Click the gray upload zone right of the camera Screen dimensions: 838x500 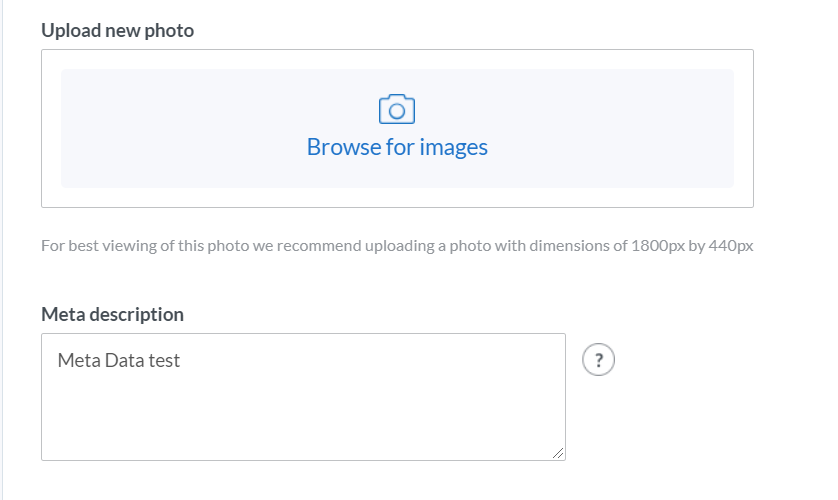coord(600,128)
